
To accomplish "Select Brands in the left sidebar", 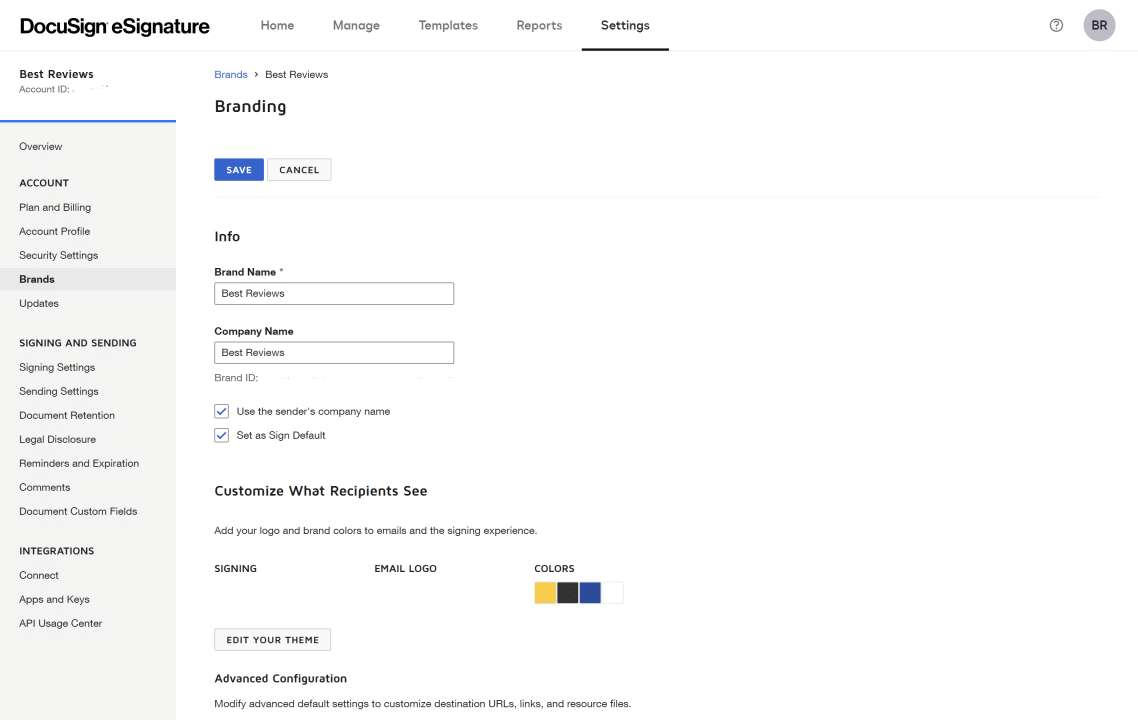I will click(x=36, y=279).
